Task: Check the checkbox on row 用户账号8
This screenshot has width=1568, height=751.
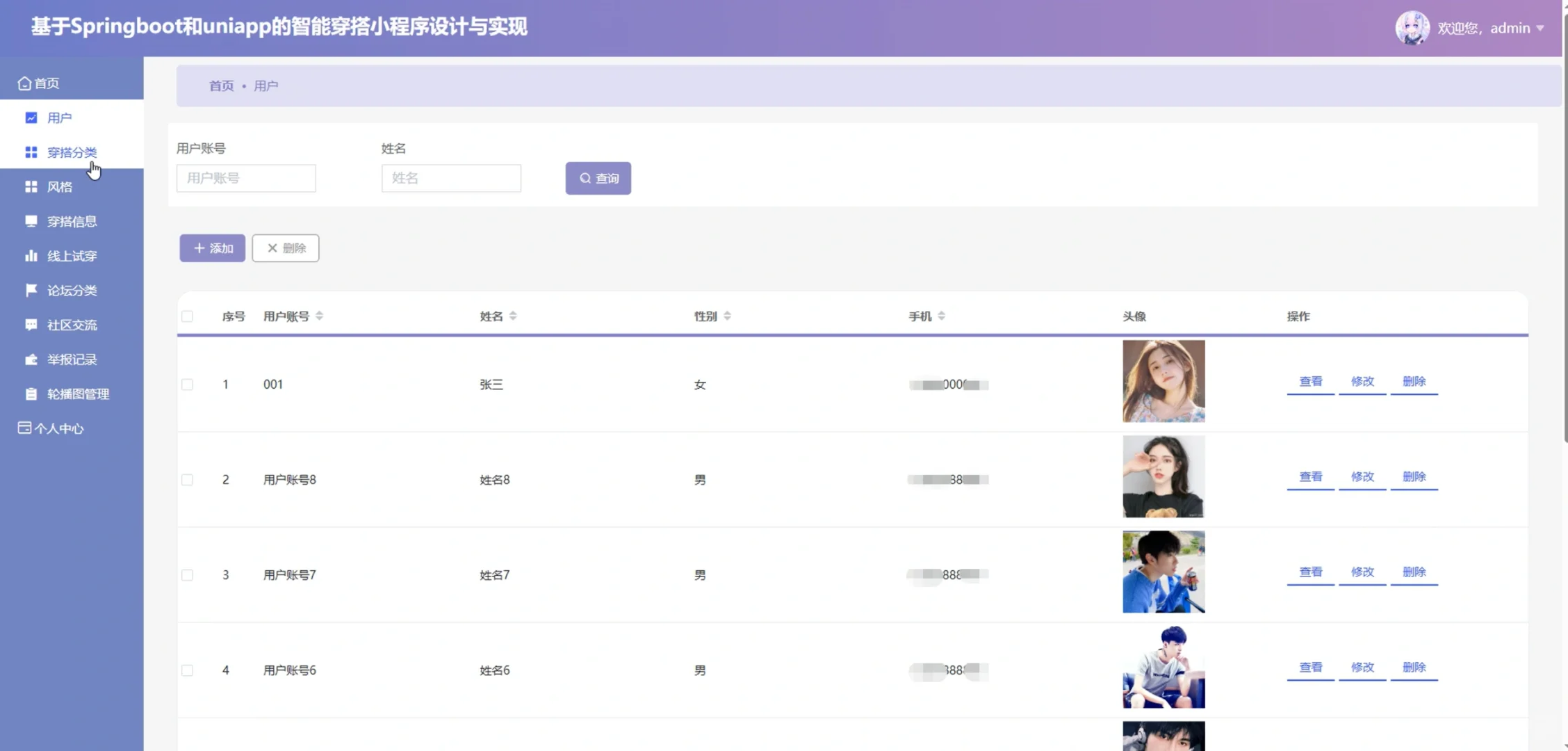Action: (187, 479)
